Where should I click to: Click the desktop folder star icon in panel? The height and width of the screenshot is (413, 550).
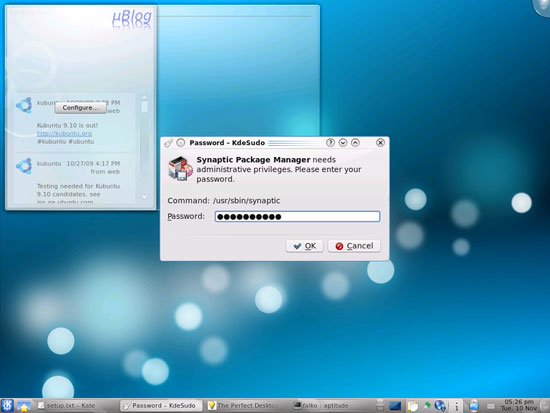click(x=24, y=406)
